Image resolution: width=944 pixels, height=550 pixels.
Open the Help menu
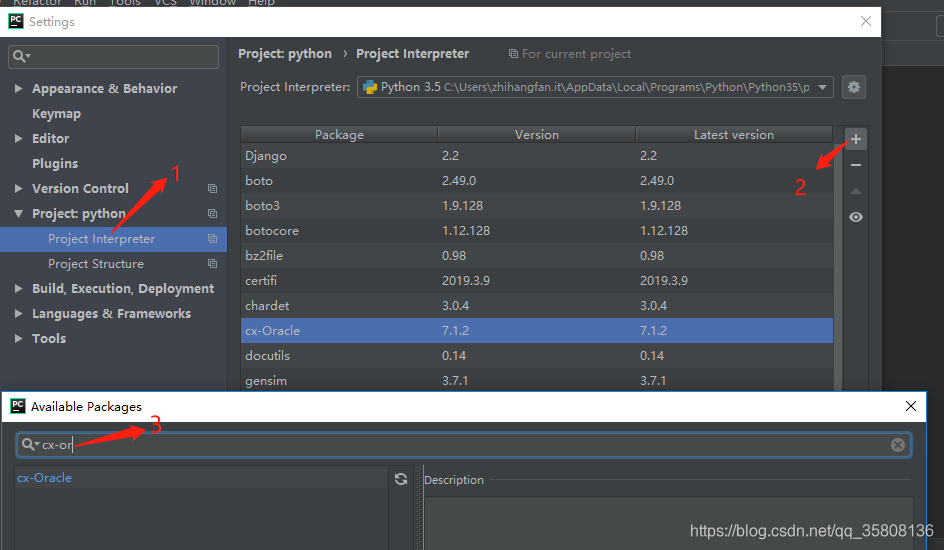261,2
